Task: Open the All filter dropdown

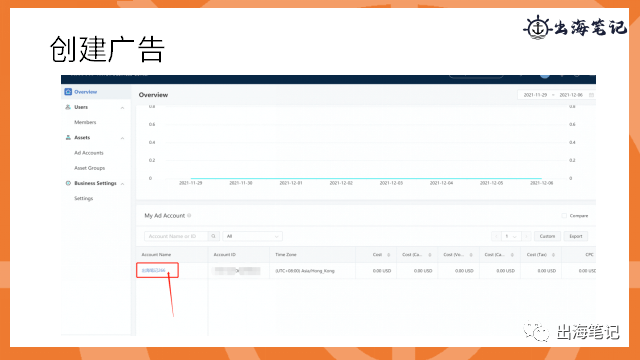Action: [252, 236]
